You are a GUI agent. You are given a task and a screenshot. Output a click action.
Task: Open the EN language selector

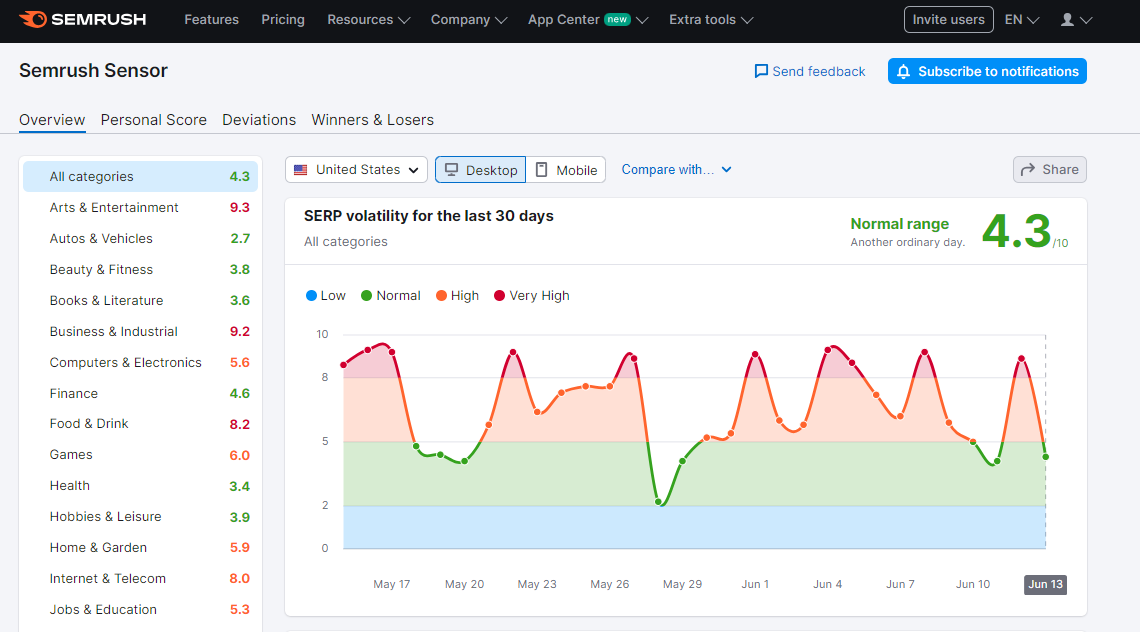tap(1021, 20)
